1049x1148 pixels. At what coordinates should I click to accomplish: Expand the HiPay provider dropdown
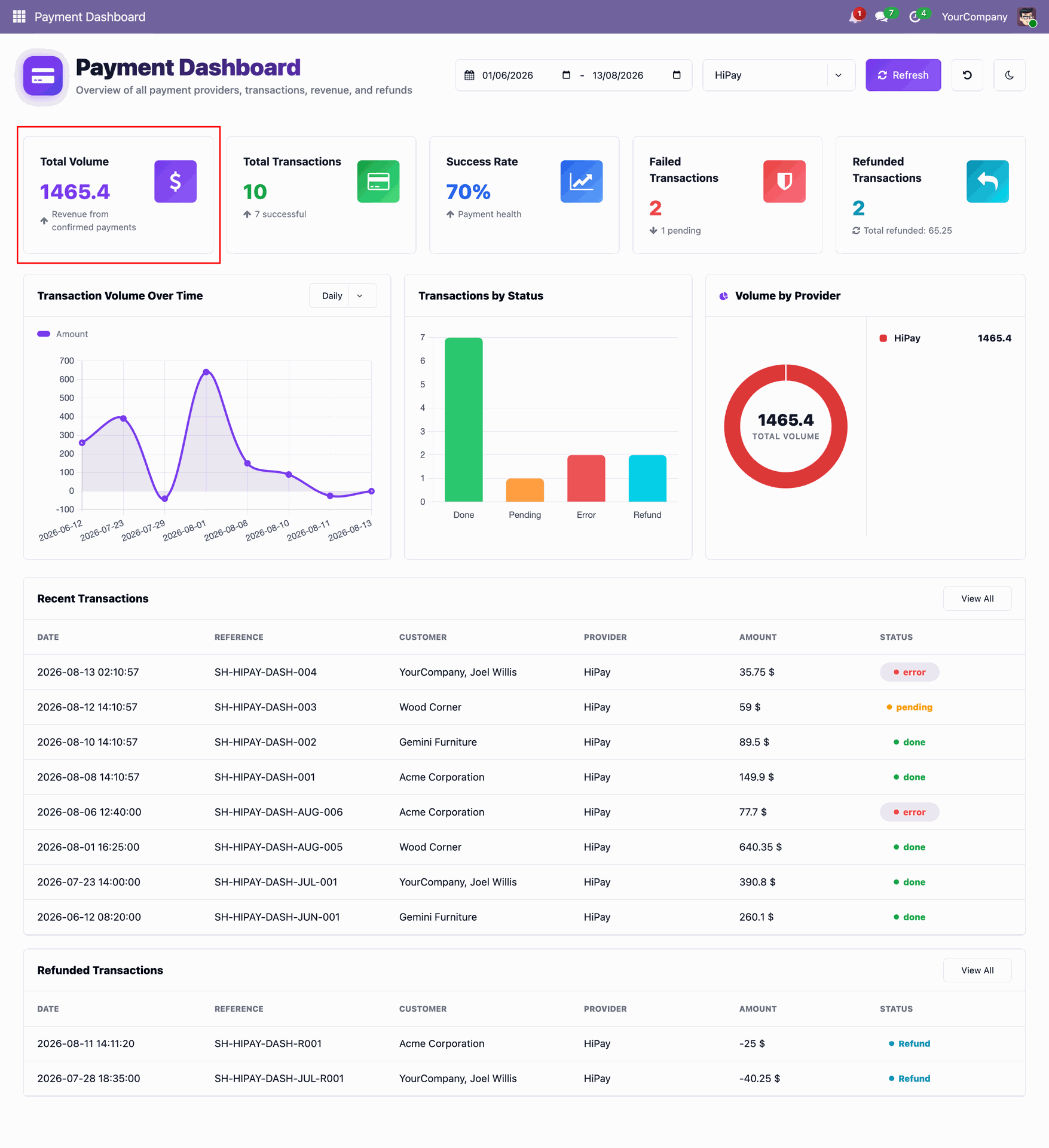click(x=778, y=75)
